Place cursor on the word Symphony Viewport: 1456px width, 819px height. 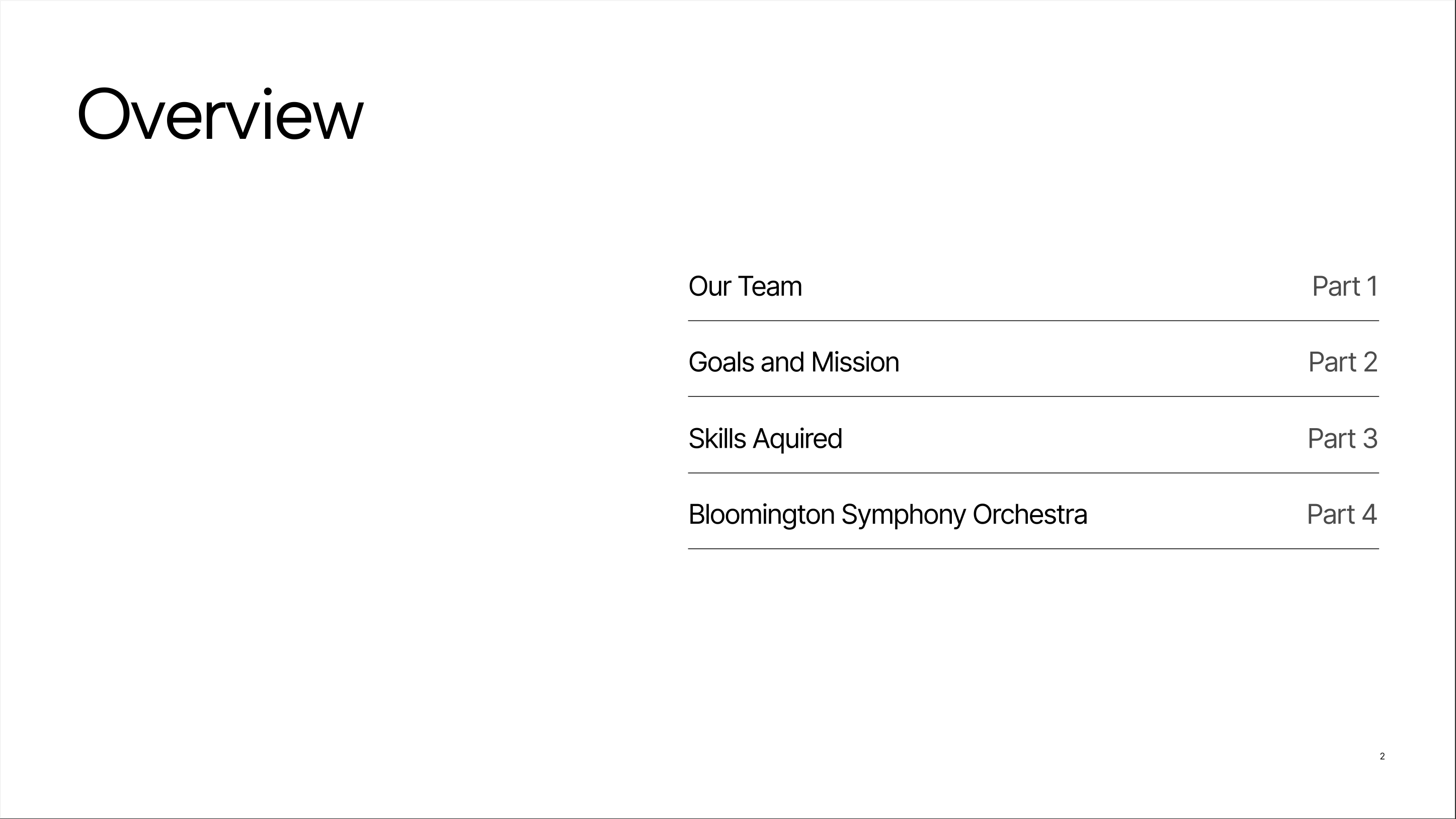pos(903,515)
